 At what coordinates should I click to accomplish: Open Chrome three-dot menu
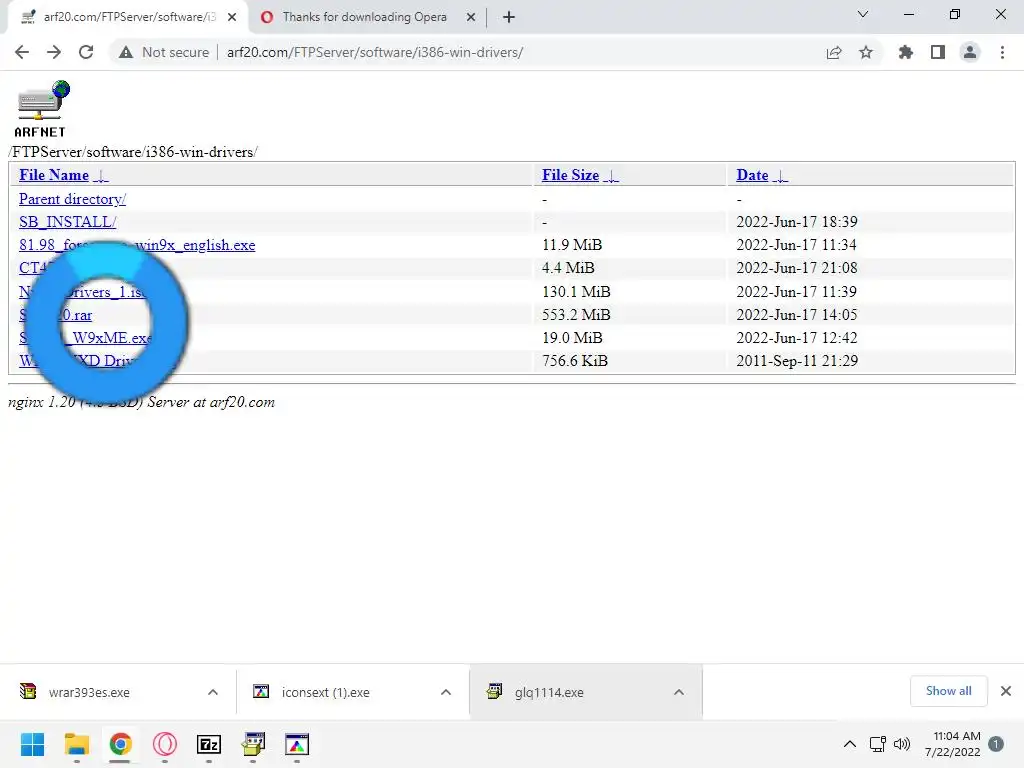point(1002,52)
